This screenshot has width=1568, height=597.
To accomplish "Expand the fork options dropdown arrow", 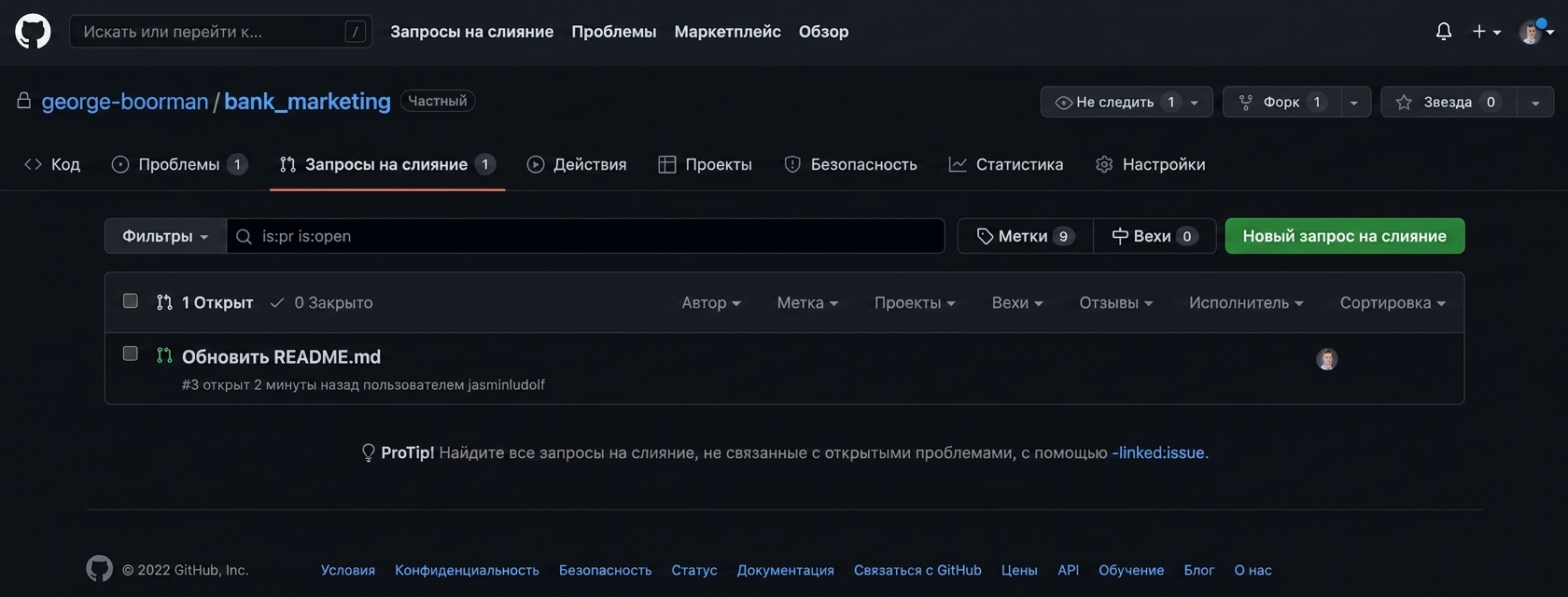I will coord(1355,102).
